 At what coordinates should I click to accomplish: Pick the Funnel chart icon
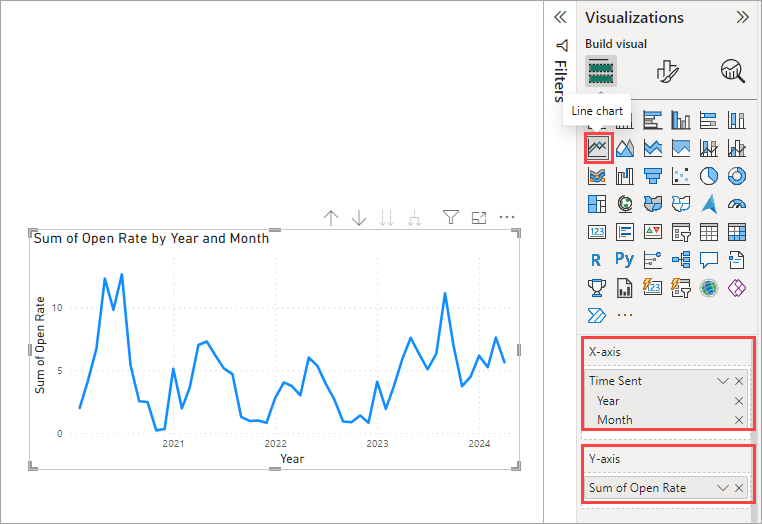653,176
